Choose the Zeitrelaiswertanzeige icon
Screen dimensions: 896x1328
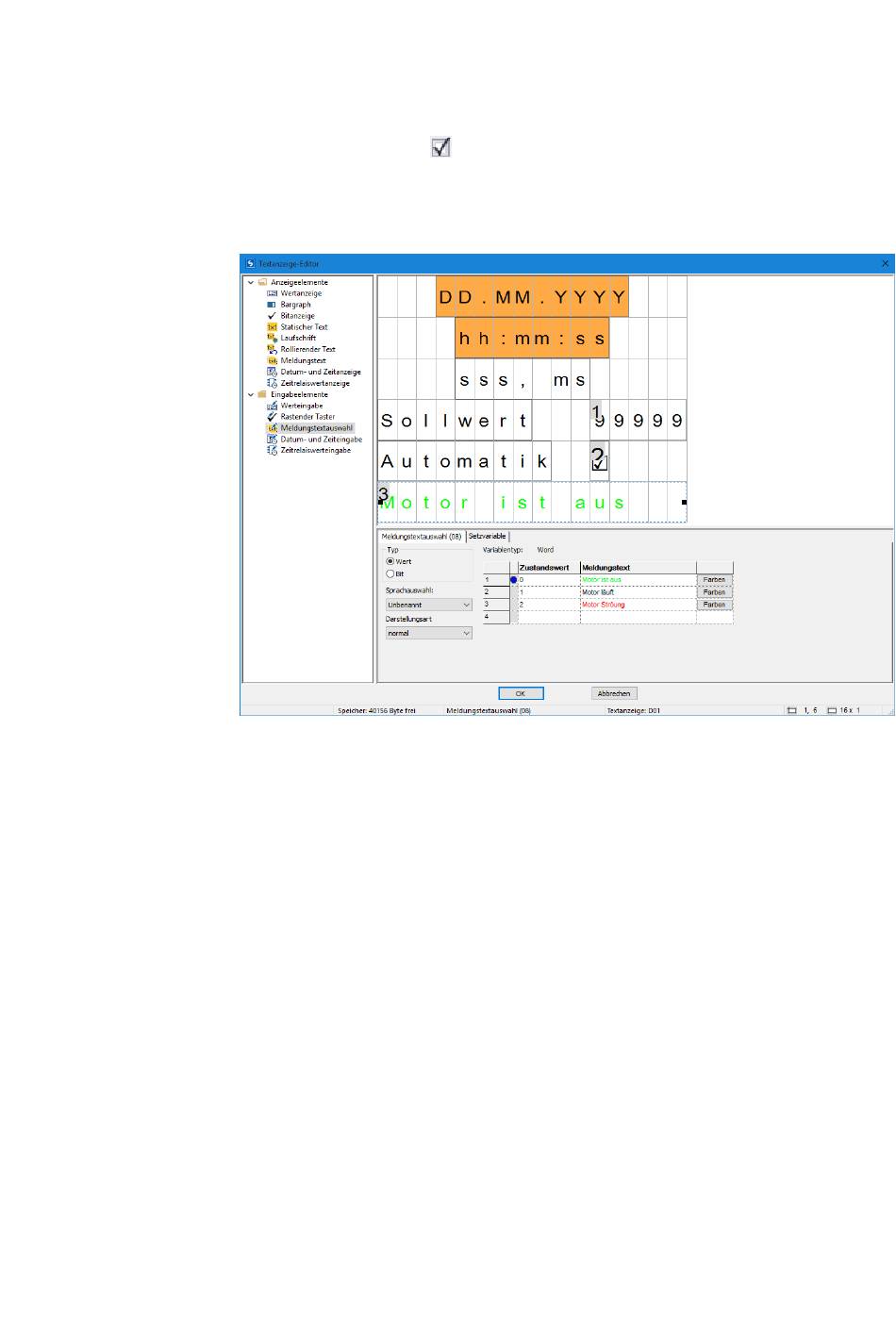[x=273, y=383]
